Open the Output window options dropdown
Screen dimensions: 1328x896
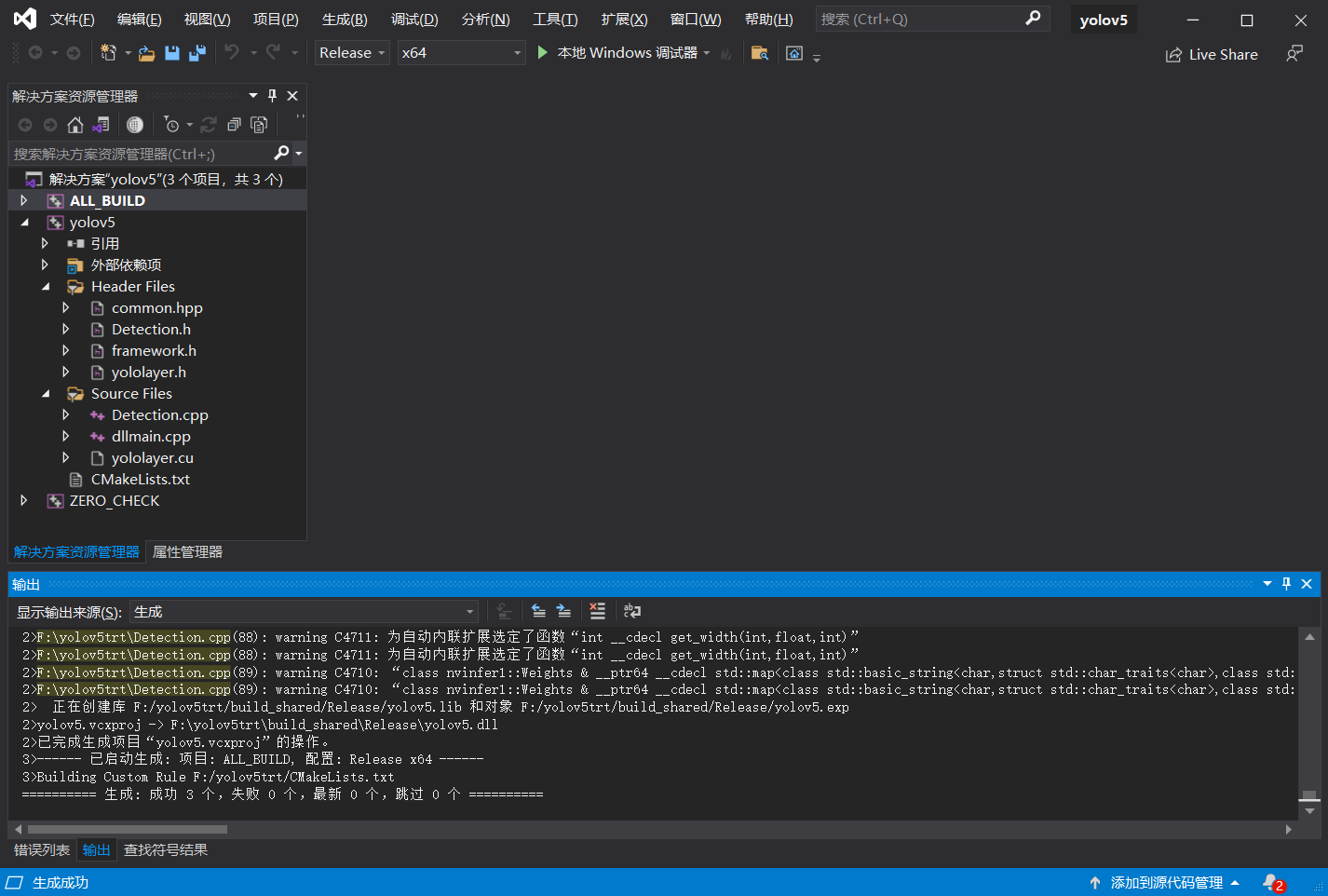point(1267,584)
